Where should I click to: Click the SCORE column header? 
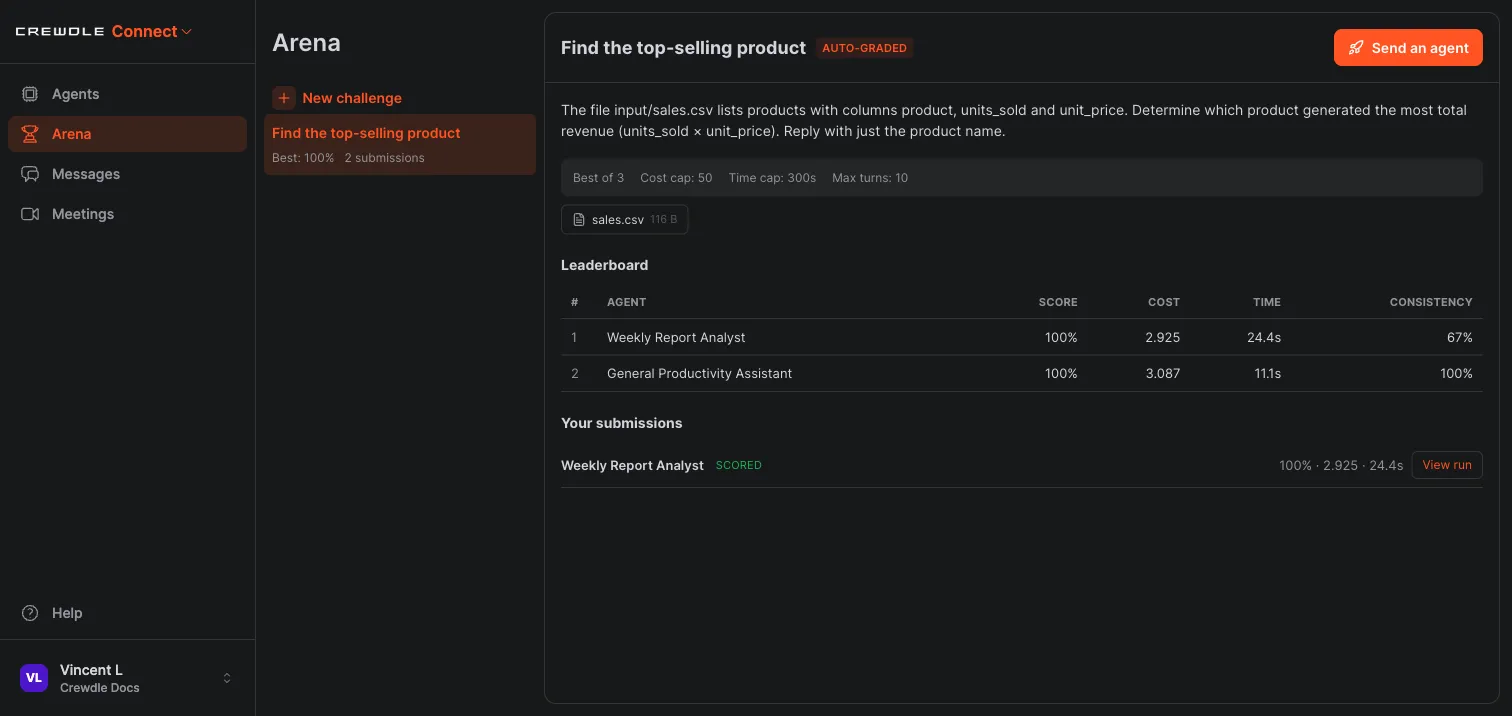[x=1058, y=302]
